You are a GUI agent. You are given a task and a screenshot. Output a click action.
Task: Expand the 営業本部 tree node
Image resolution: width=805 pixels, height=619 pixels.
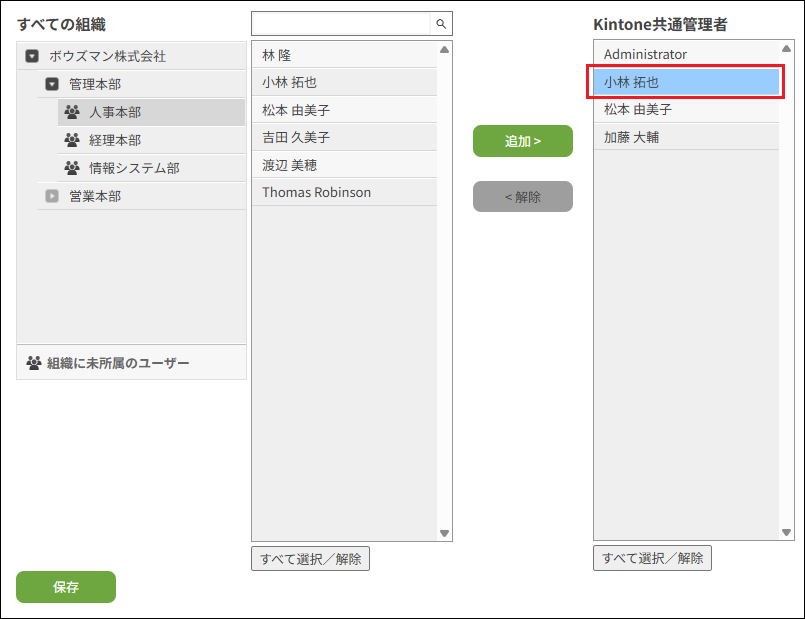pos(52,197)
